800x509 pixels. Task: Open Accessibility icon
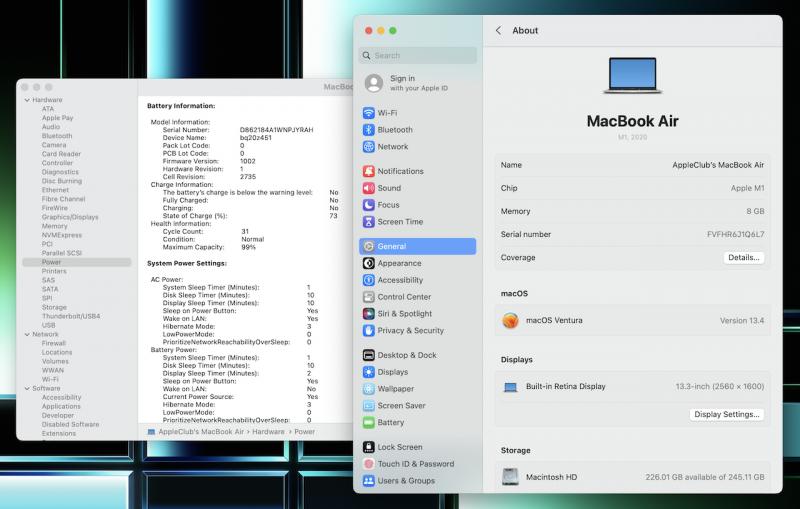pos(368,279)
